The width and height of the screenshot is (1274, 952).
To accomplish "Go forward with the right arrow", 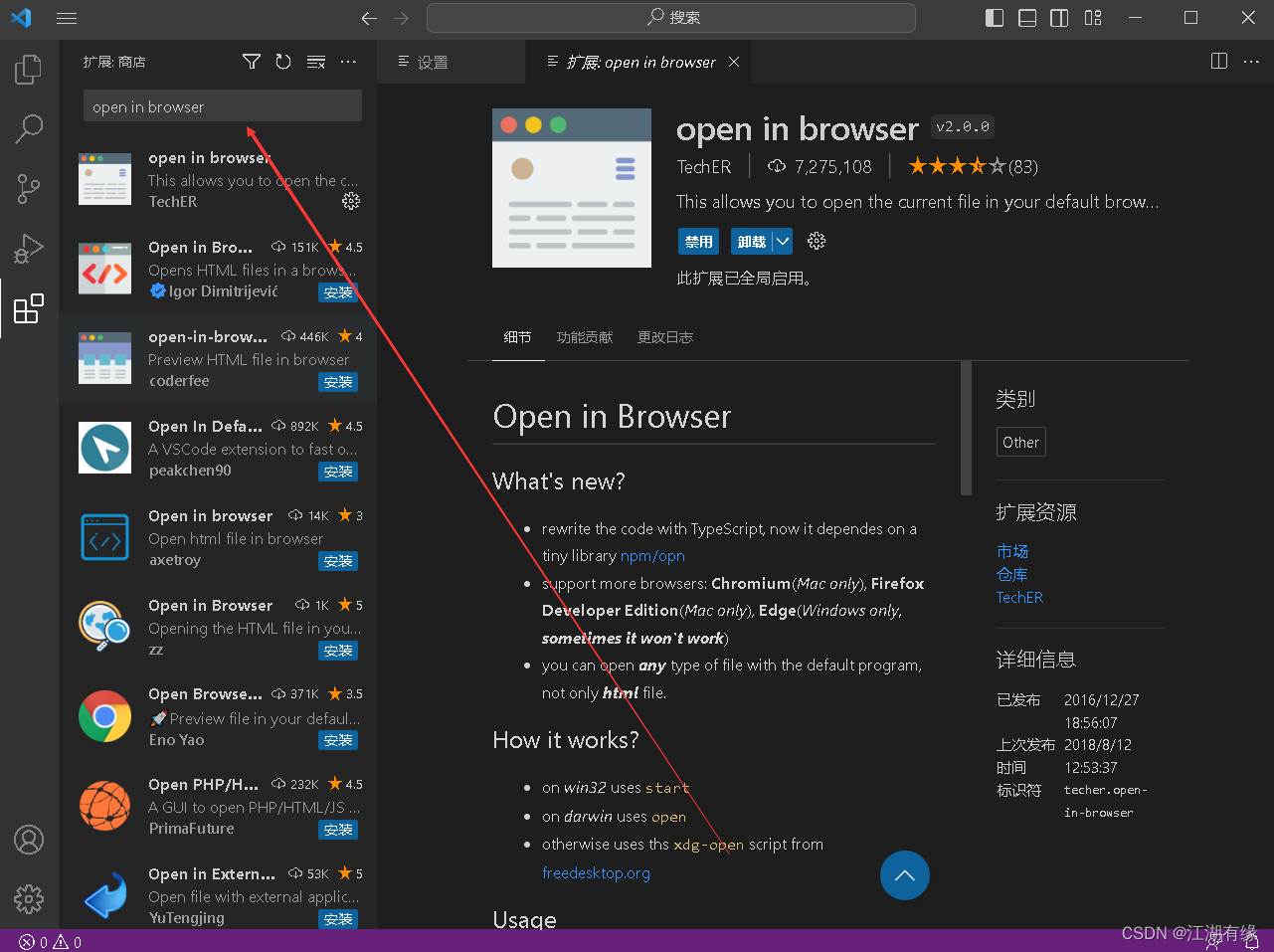I will pos(401,18).
